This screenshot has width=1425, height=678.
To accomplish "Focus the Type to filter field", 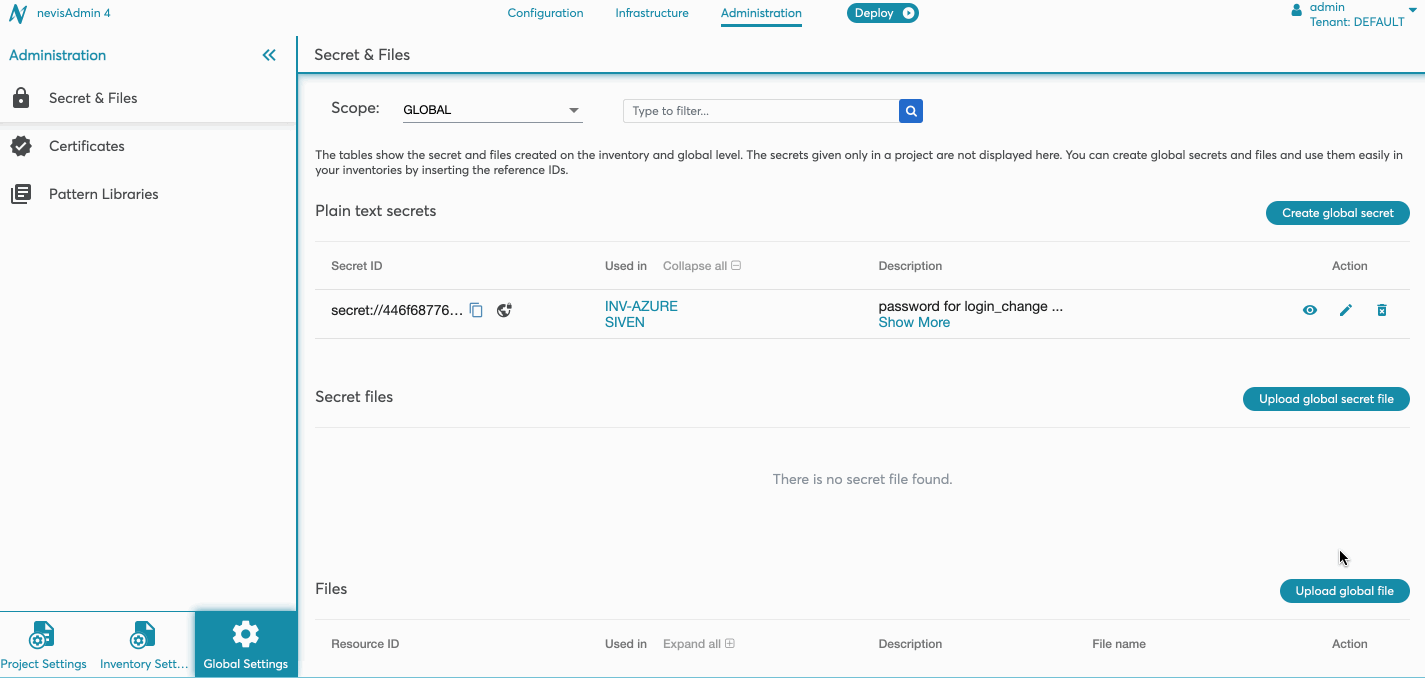I will point(760,111).
